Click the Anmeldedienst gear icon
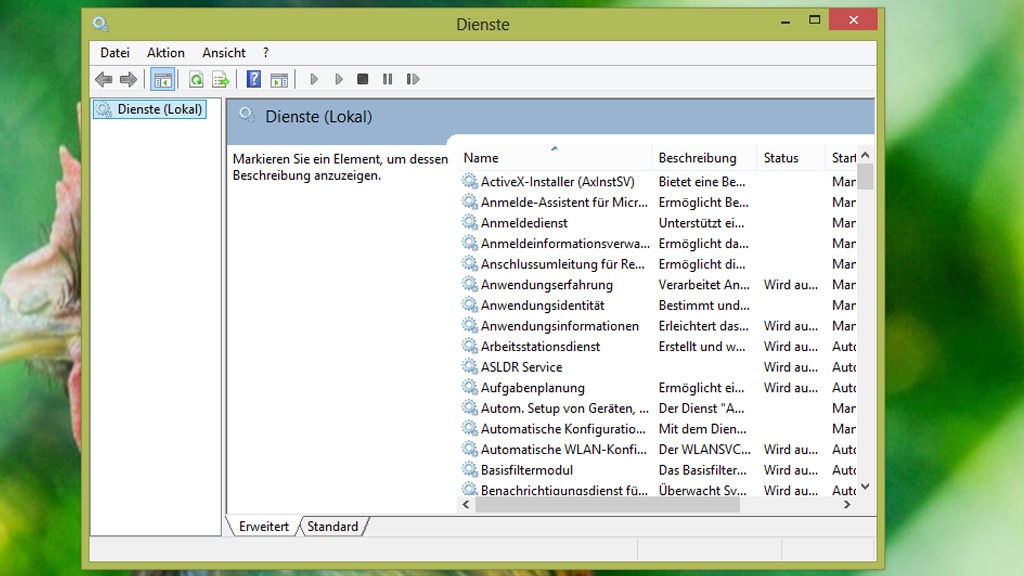The image size is (1024, 576). [x=468, y=223]
